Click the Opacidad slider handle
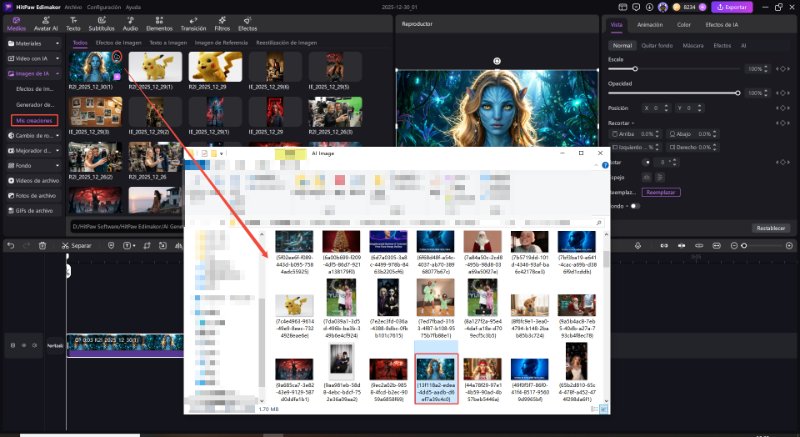800x437 pixels. (738, 91)
